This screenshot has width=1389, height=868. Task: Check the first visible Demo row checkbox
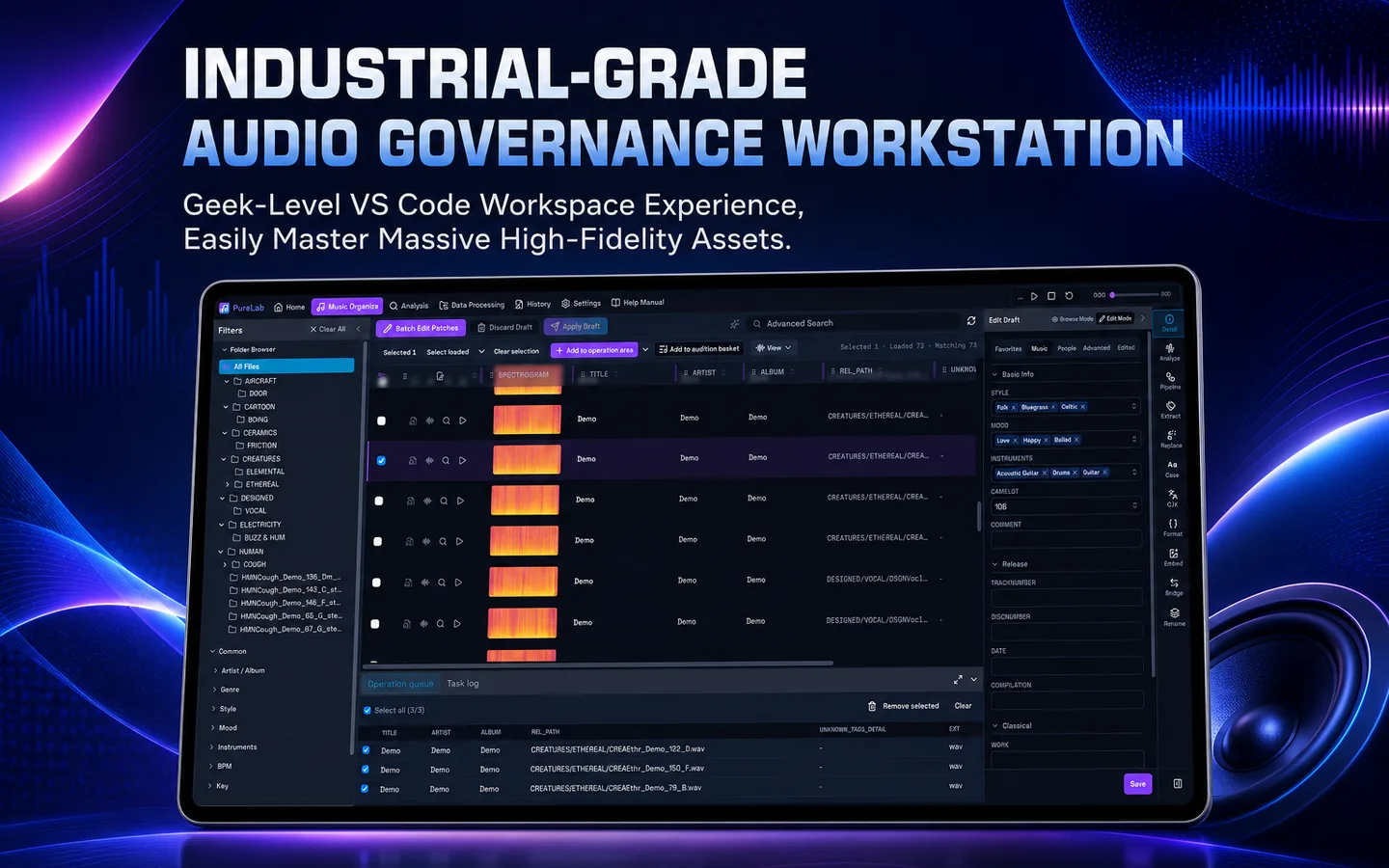pyautogui.click(x=381, y=420)
